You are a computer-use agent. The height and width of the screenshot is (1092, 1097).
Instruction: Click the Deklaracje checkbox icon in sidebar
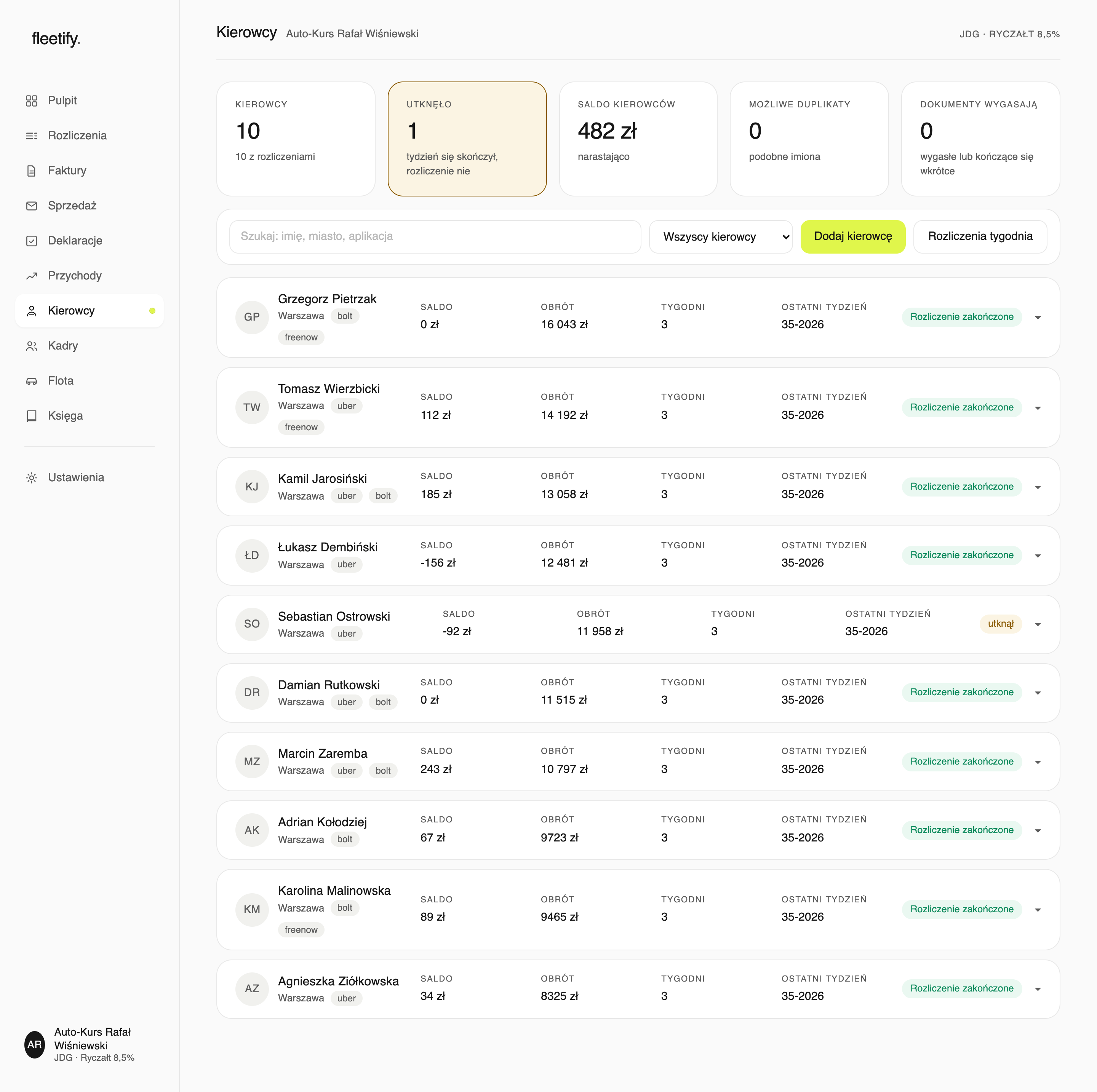click(x=32, y=241)
